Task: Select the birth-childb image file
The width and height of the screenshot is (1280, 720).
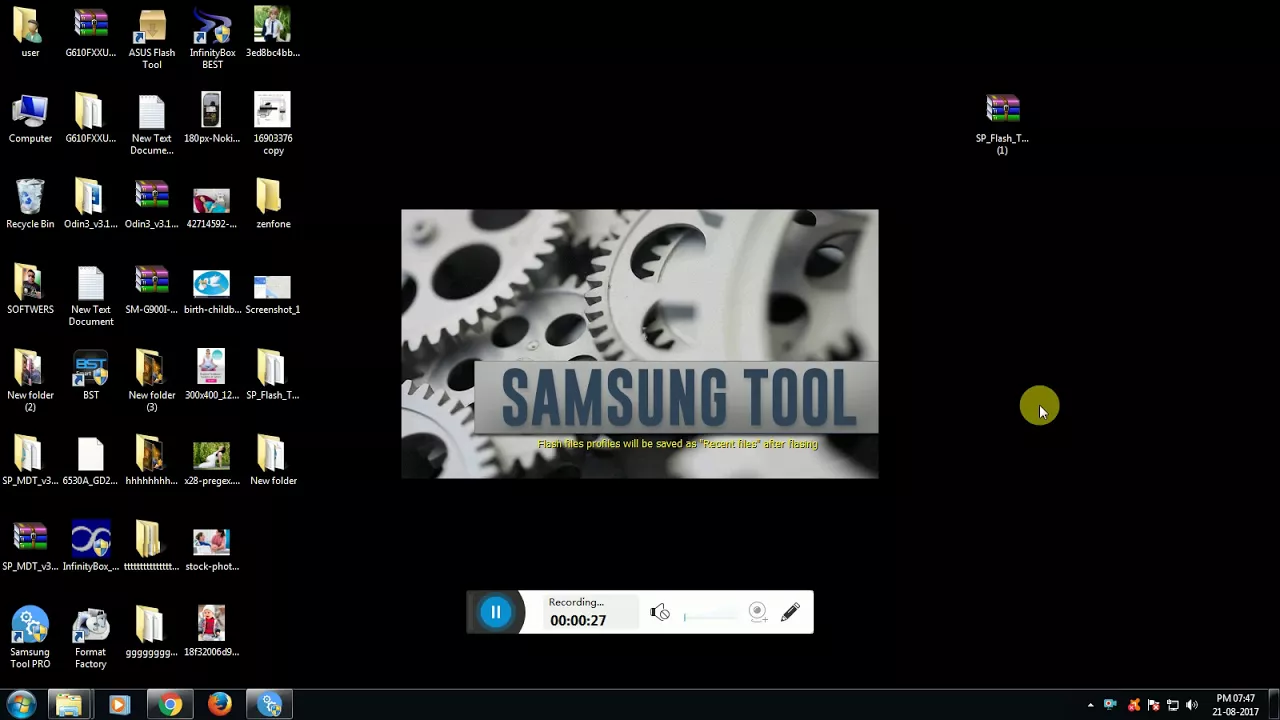Action: point(212,290)
